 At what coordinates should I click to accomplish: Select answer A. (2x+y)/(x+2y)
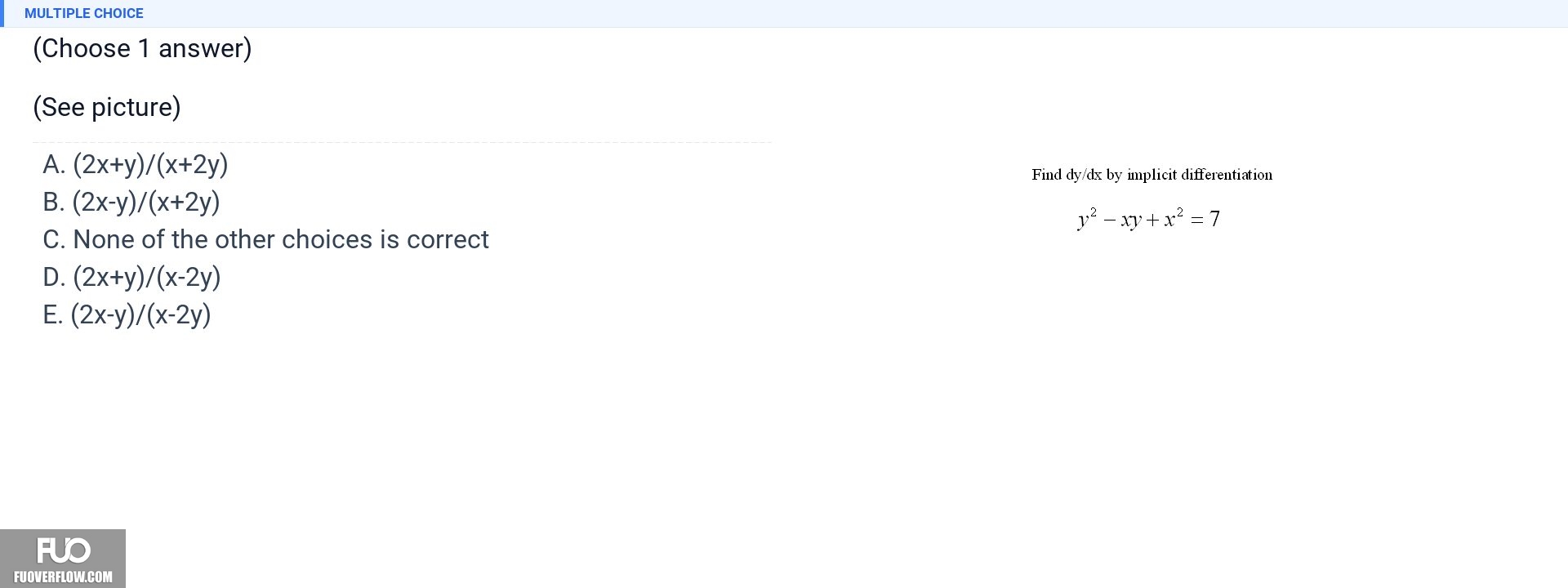tap(136, 164)
